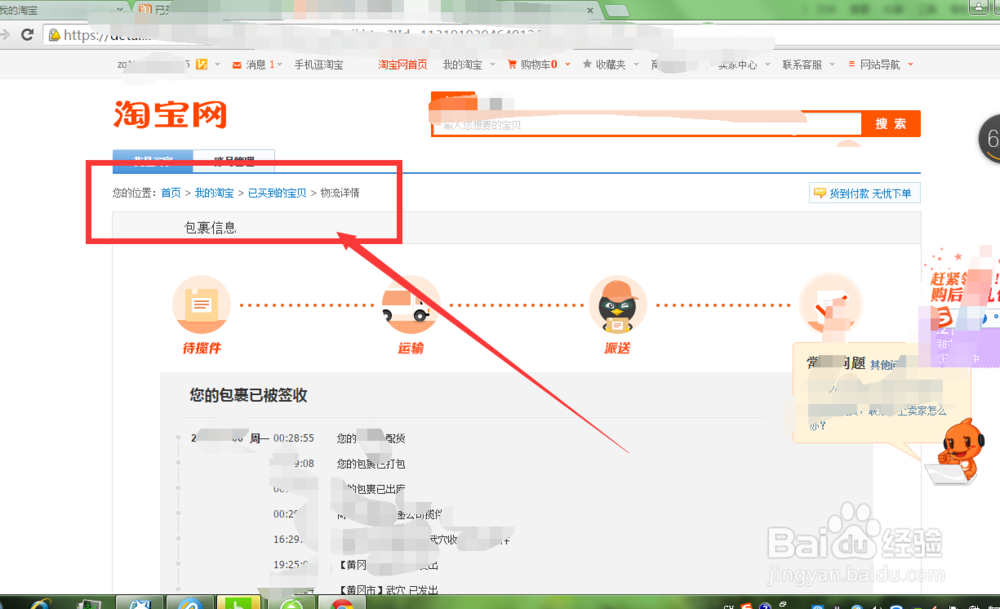Expand the username account dropdown arrow
Screen dimensions: 1000x609
pyautogui.click(x=217, y=64)
